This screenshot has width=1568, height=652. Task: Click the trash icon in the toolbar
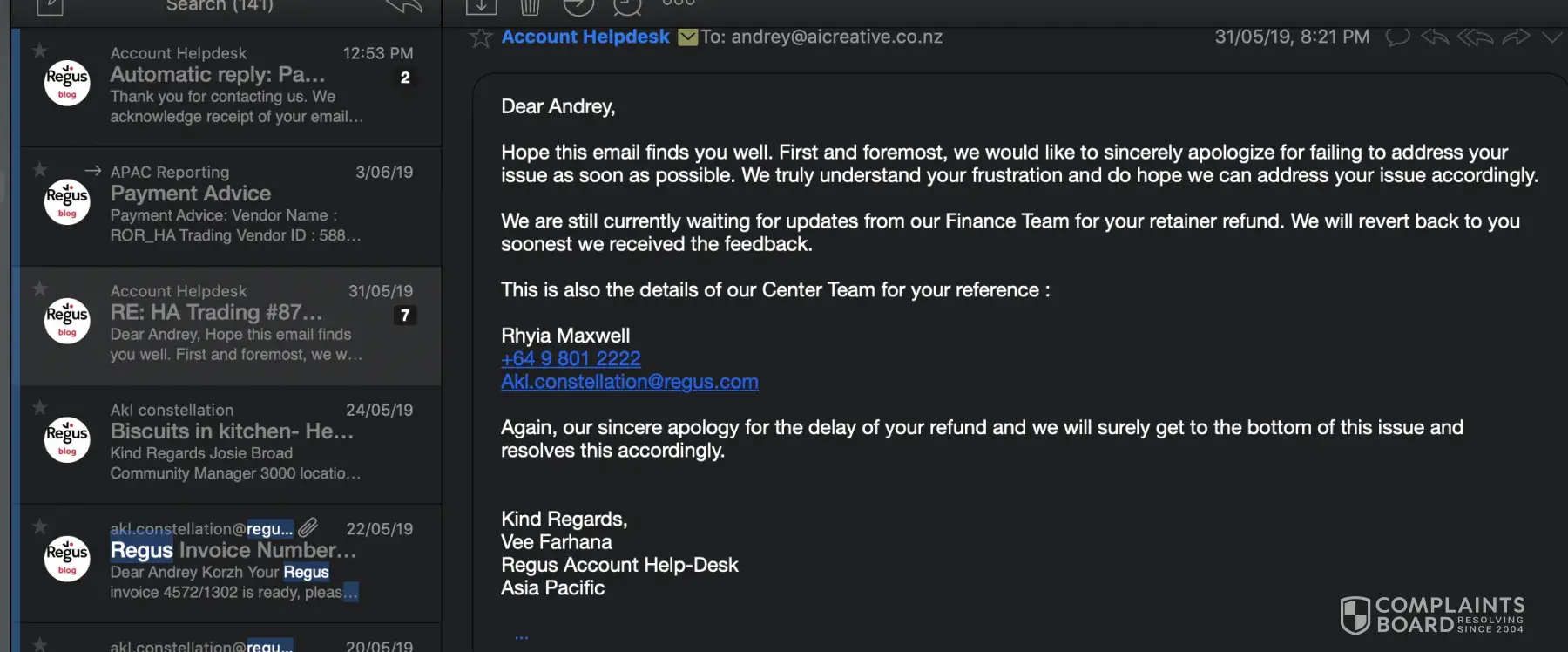click(x=530, y=7)
